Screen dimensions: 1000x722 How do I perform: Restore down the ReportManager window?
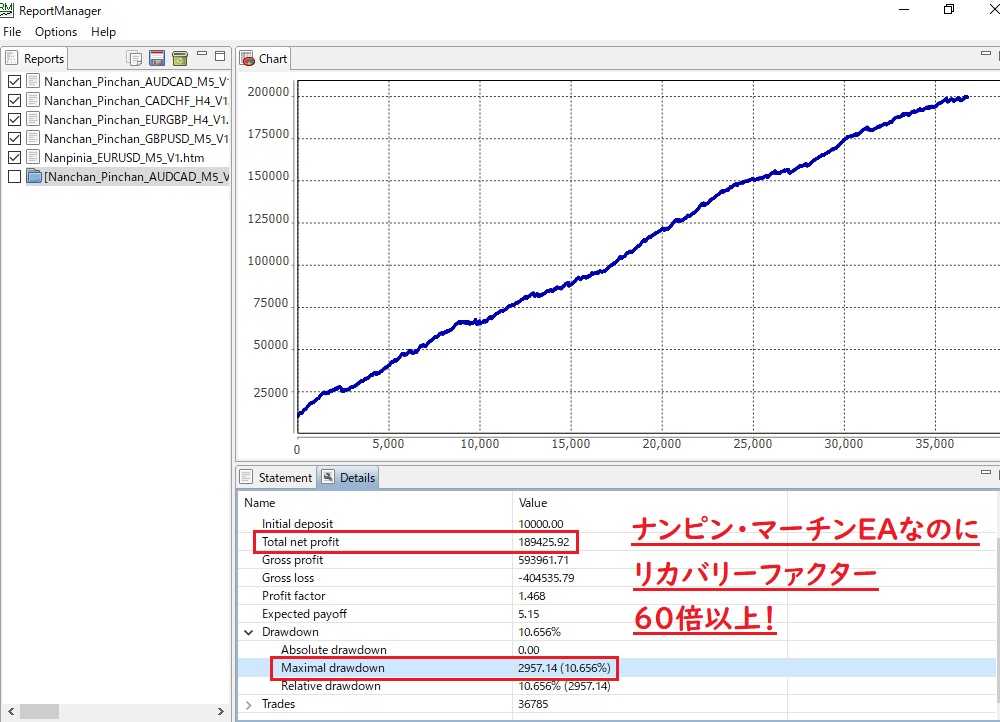click(948, 10)
